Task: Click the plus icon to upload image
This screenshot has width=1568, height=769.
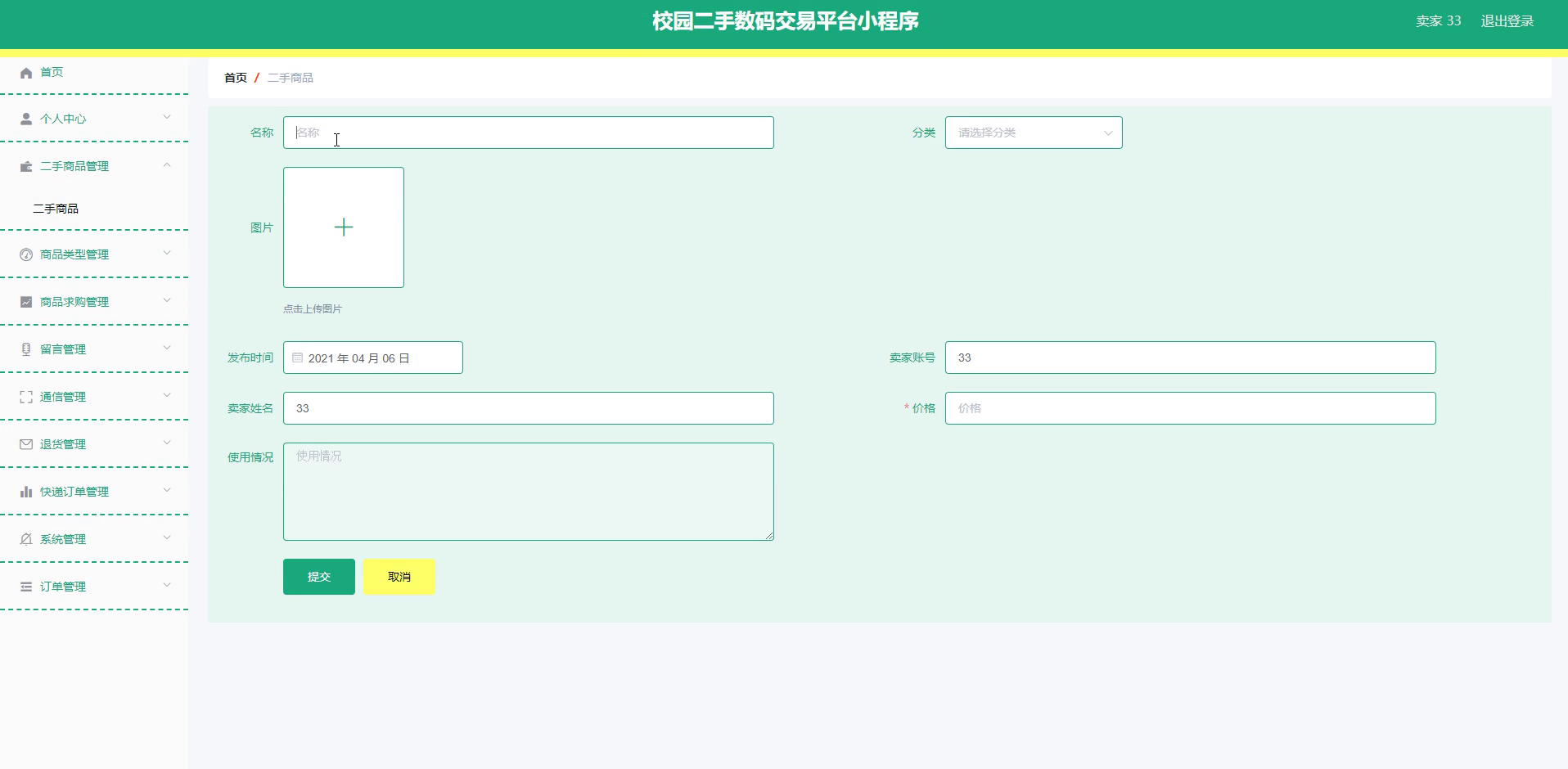Action: [344, 227]
